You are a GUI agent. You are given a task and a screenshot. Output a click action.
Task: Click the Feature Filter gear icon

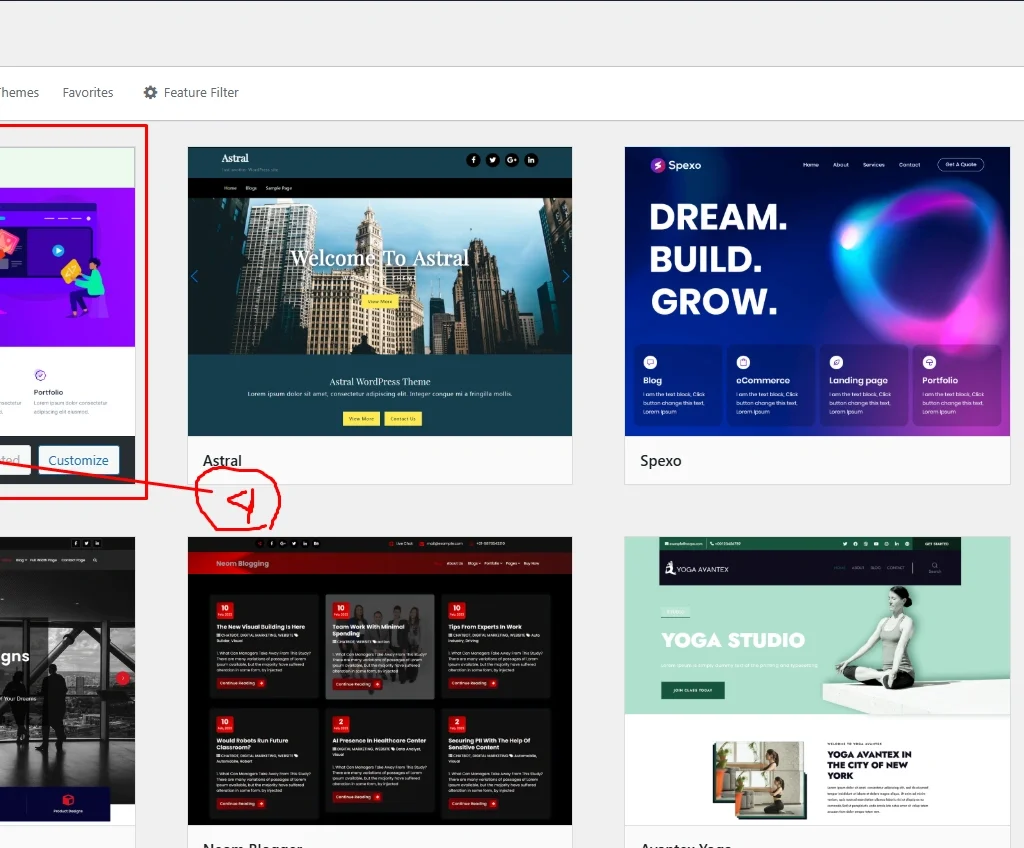click(151, 92)
